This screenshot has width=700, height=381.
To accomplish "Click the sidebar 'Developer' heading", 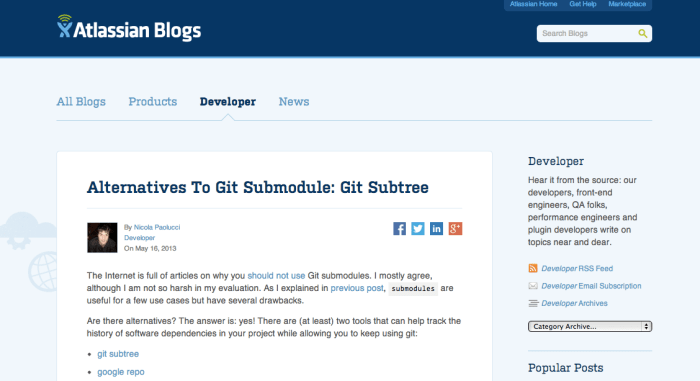I will (x=556, y=161).
